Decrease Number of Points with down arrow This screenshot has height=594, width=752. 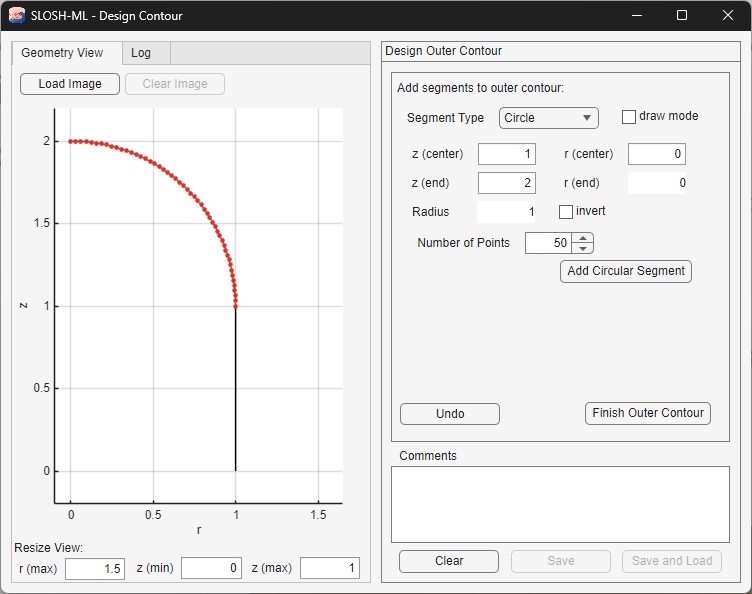[583, 248]
